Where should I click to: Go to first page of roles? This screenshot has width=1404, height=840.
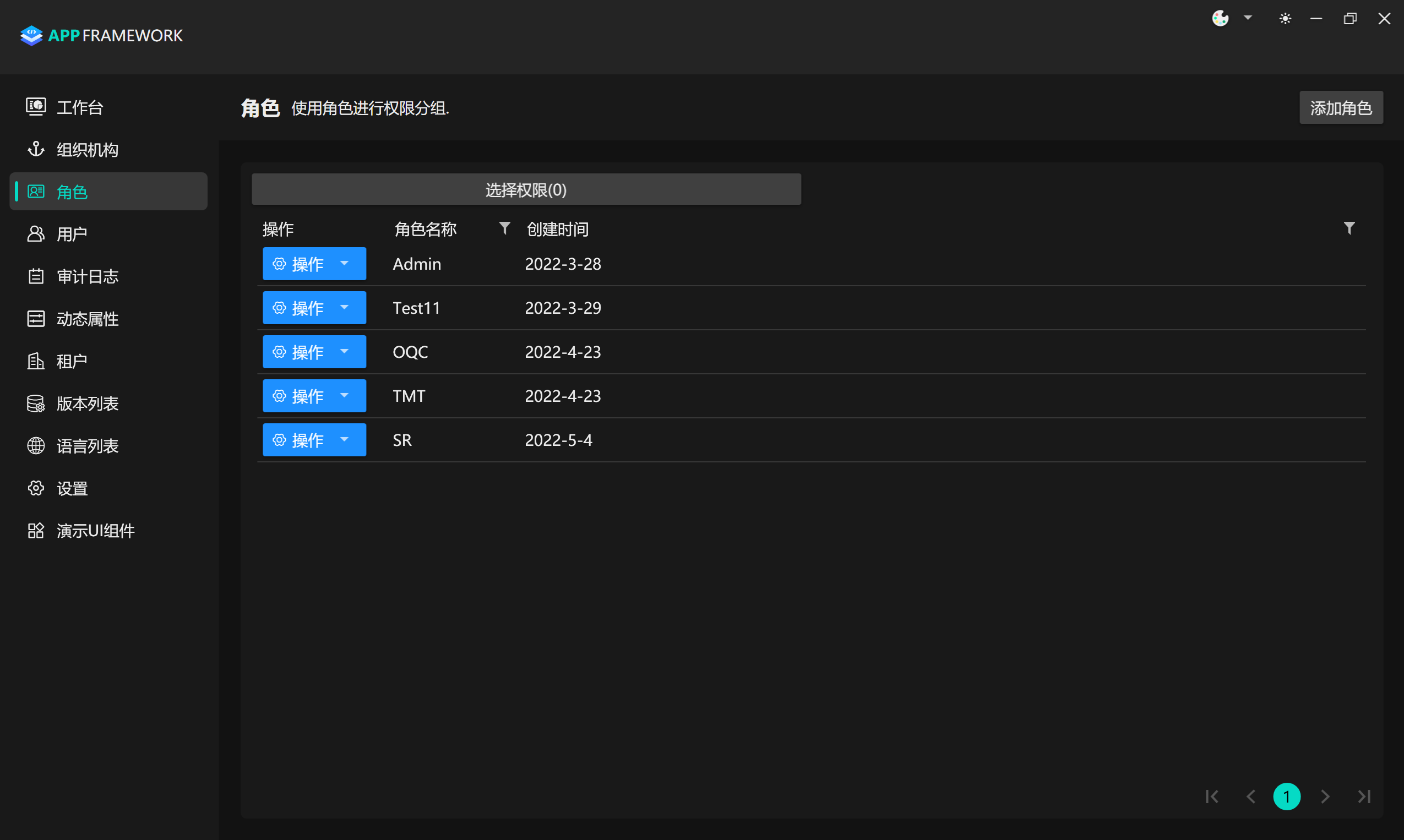click(x=1212, y=797)
